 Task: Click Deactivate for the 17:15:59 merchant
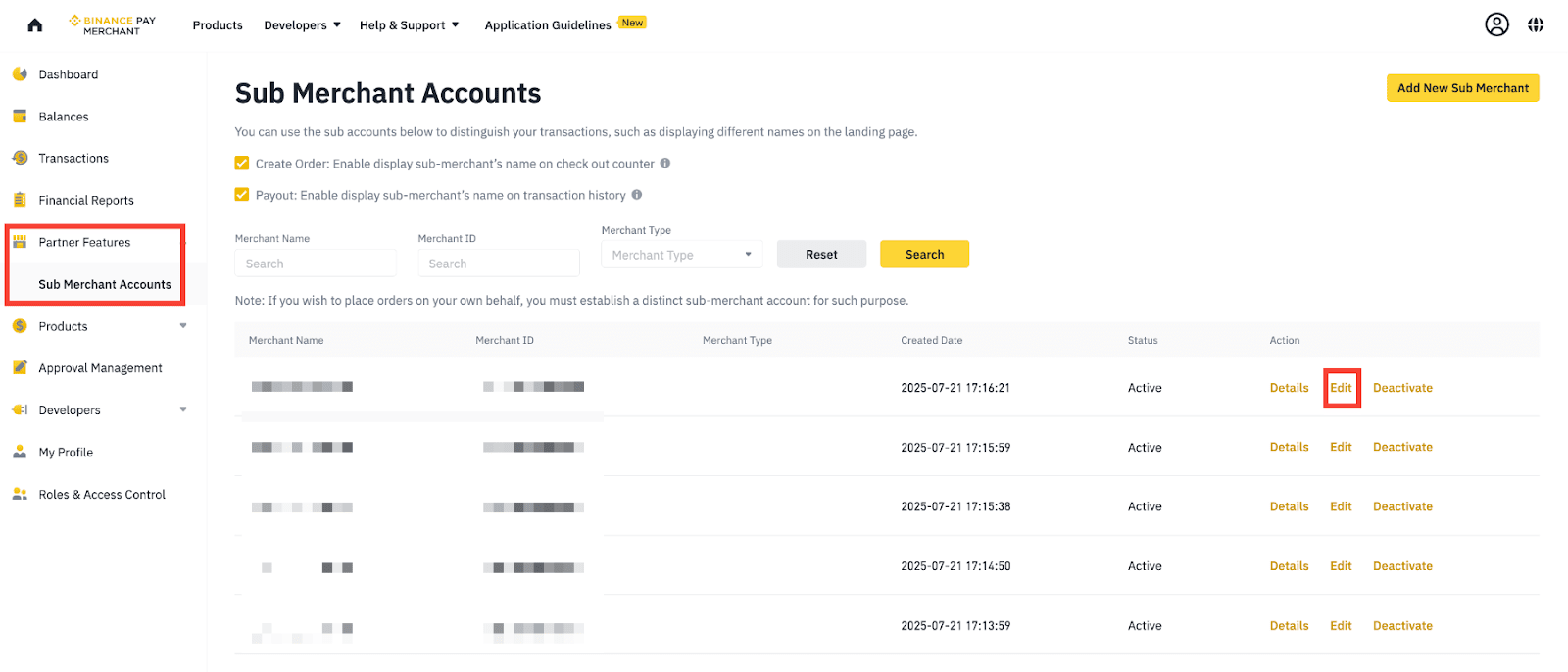1402,448
